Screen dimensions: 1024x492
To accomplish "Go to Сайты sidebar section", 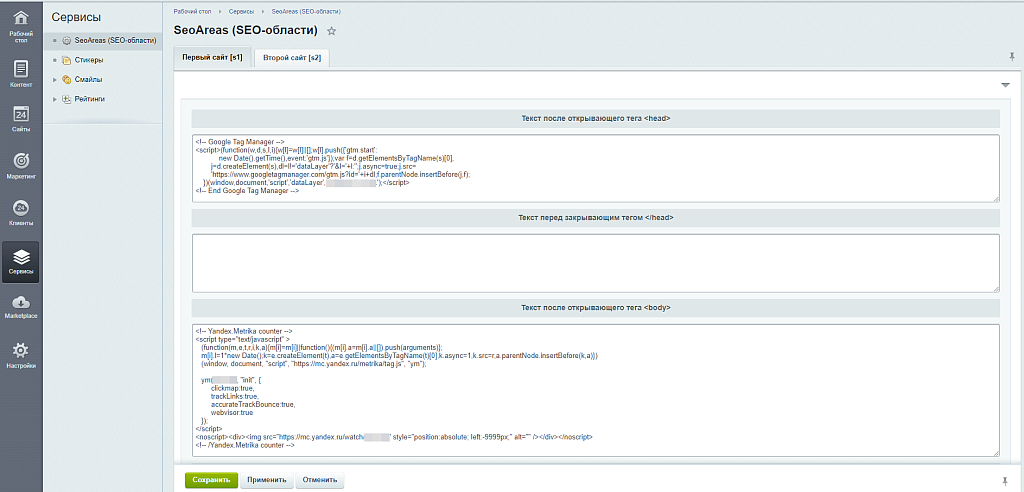I will 21,119.
